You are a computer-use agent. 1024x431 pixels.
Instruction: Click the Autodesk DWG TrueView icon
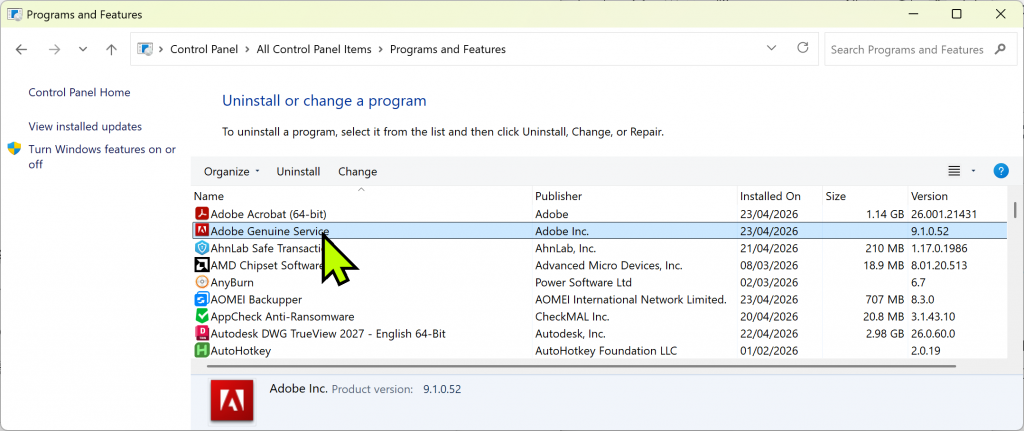coord(202,334)
